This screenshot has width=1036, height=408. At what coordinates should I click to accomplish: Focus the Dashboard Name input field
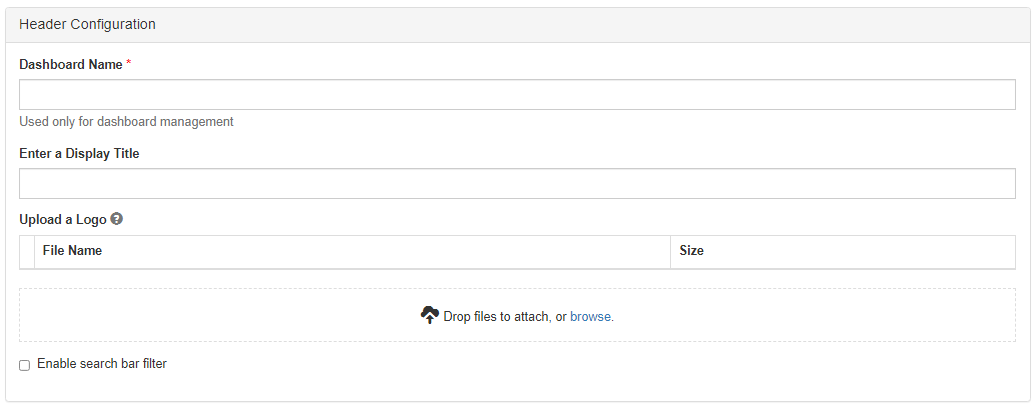(517, 95)
